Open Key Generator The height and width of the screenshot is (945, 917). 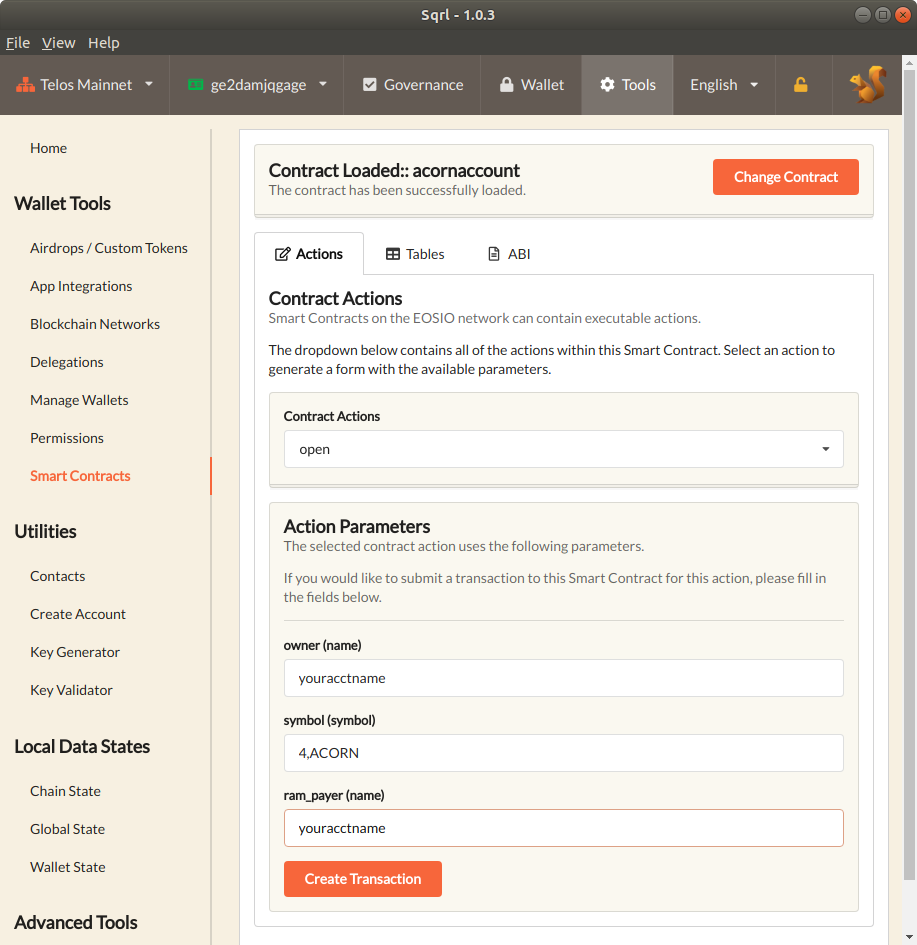[75, 652]
